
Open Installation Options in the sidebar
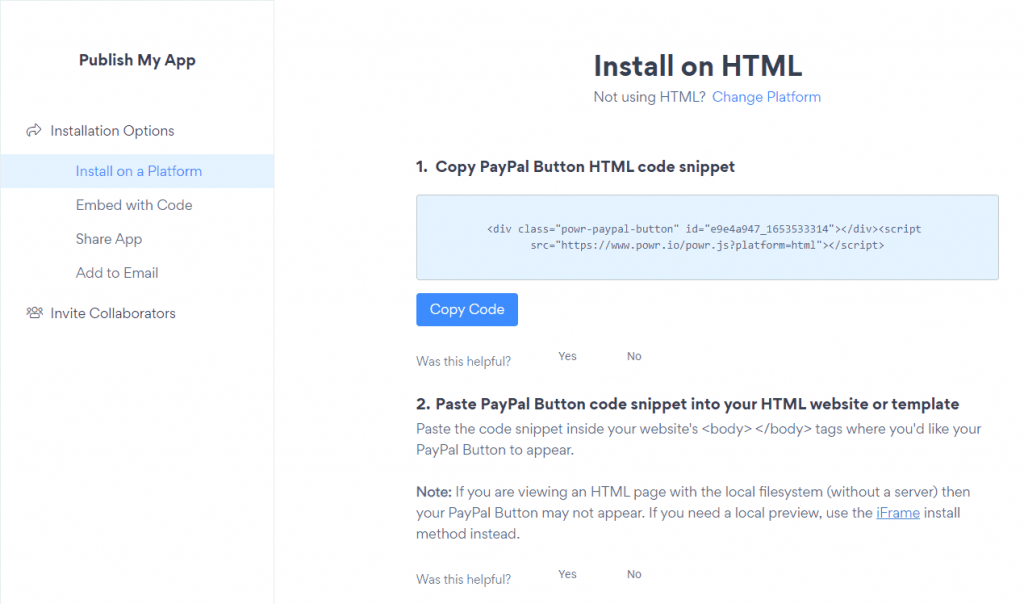[112, 131]
